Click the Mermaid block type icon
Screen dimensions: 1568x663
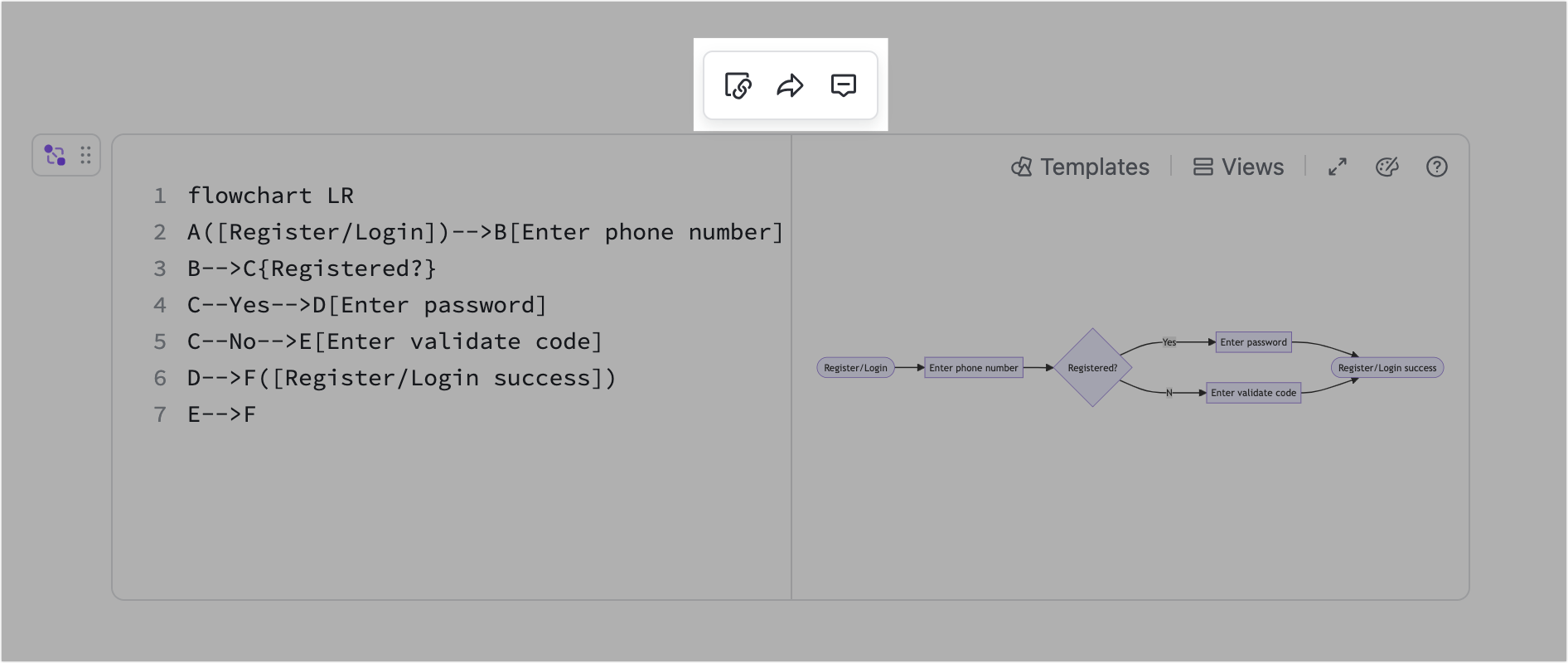pyautogui.click(x=55, y=155)
